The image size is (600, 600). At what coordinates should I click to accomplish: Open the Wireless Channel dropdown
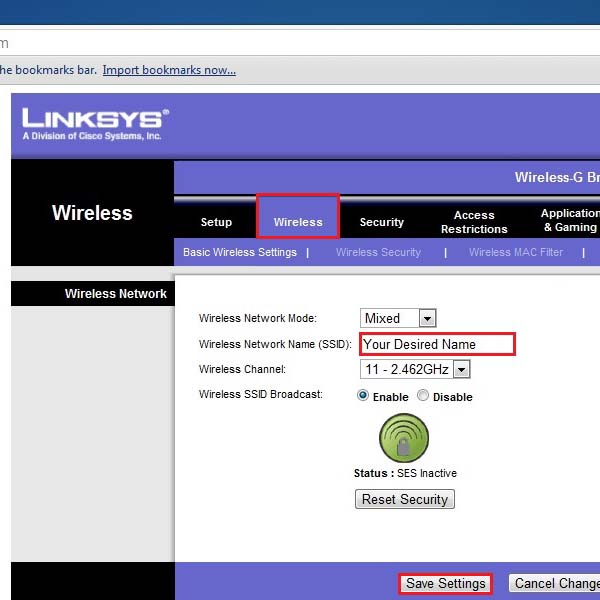point(415,369)
